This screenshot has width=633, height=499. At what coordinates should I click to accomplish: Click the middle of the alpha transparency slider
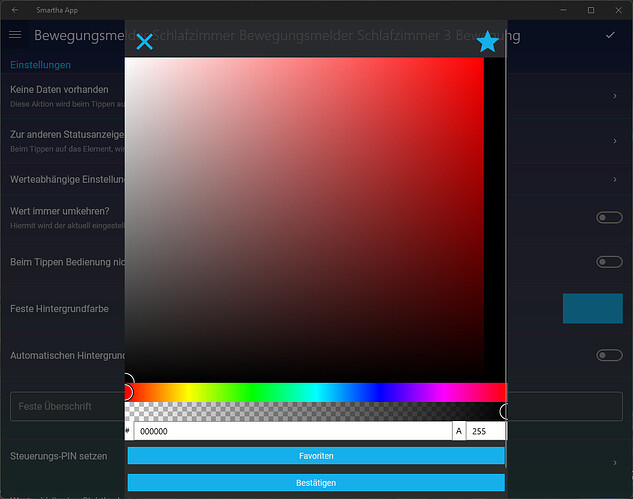[315, 411]
